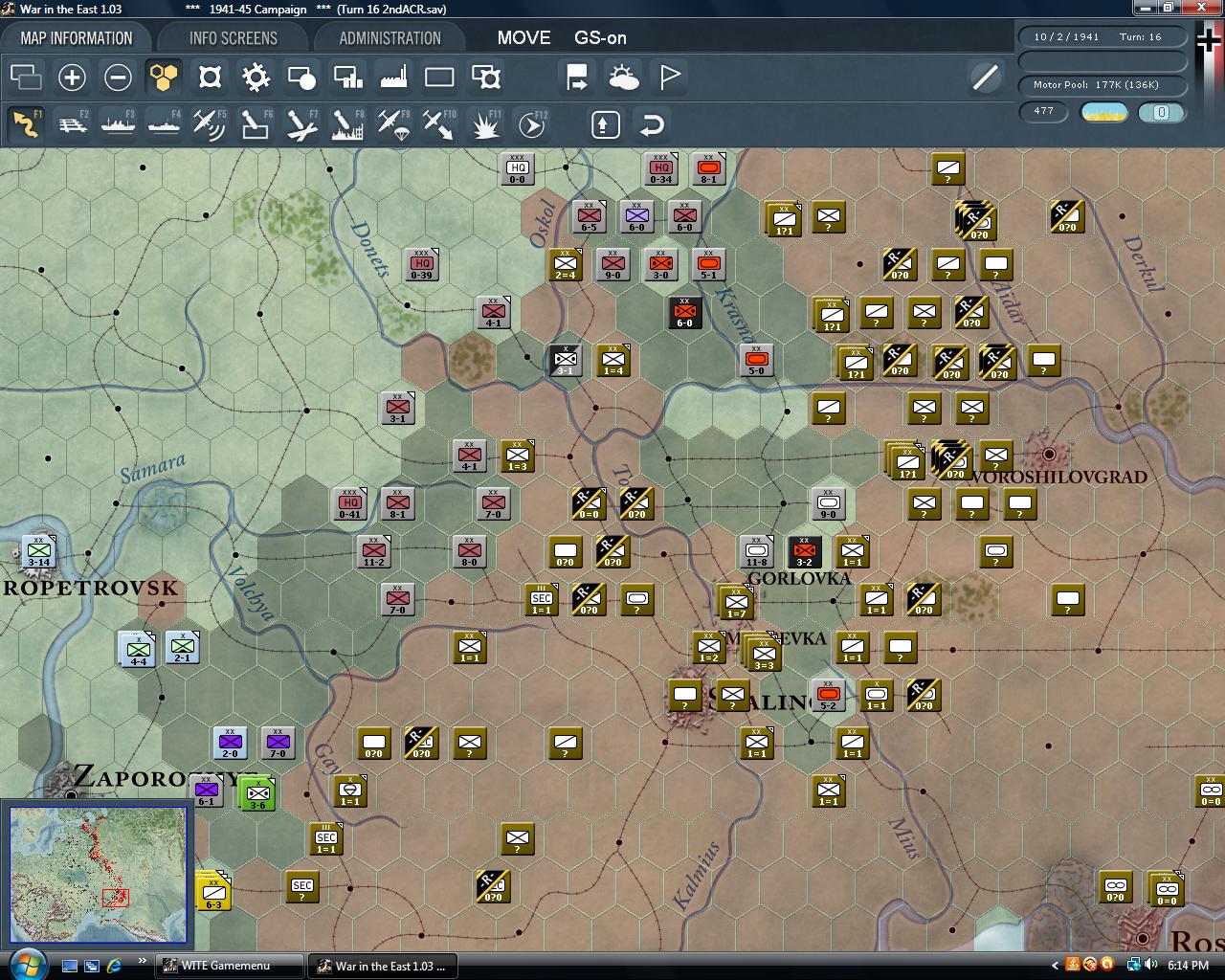Click War in the East taskbar button
Screen dimensions: 1225x980
pyautogui.click(x=383, y=966)
